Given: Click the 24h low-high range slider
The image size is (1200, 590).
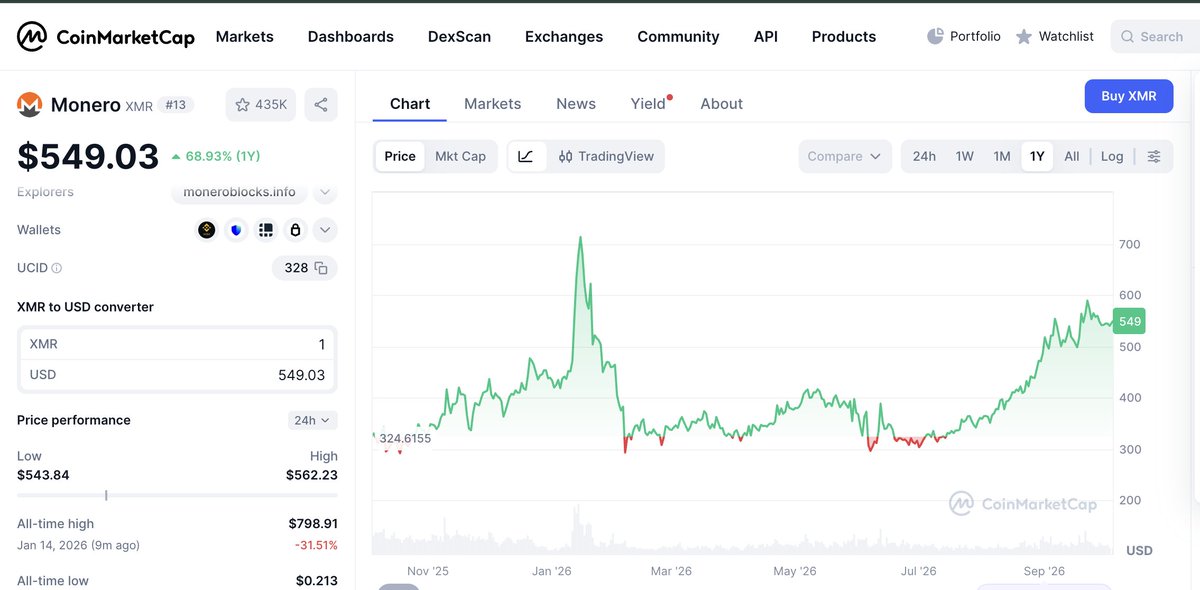Looking at the screenshot, I should tap(177, 495).
